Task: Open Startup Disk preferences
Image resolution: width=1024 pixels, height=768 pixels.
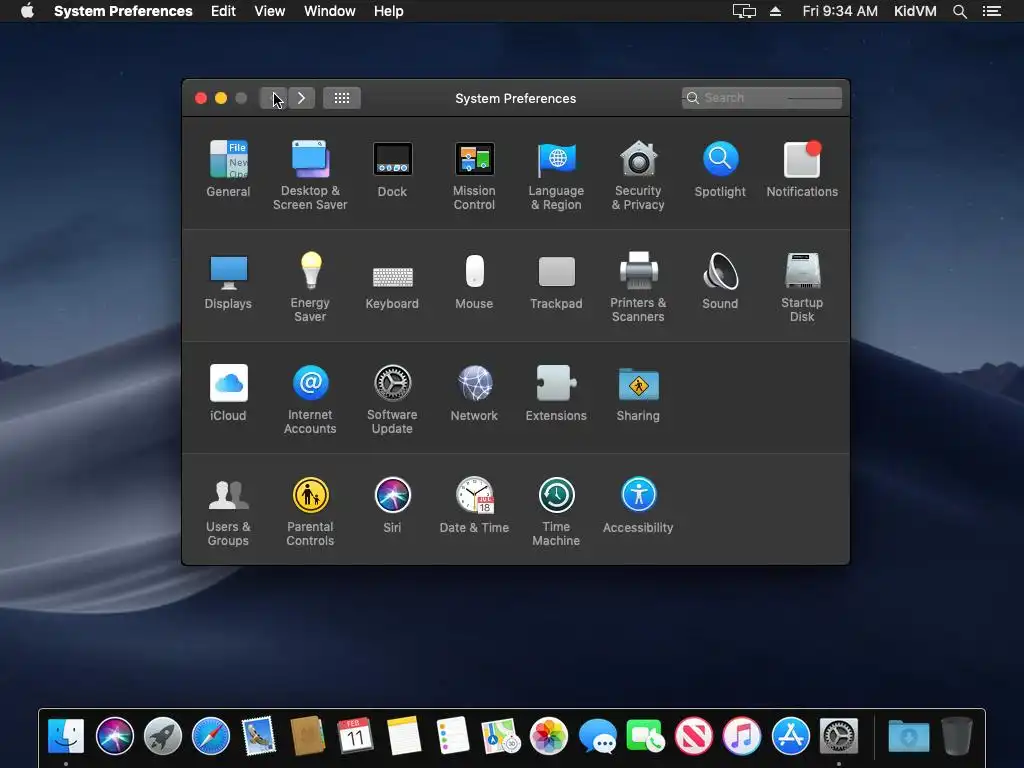Action: tap(802, 287)
